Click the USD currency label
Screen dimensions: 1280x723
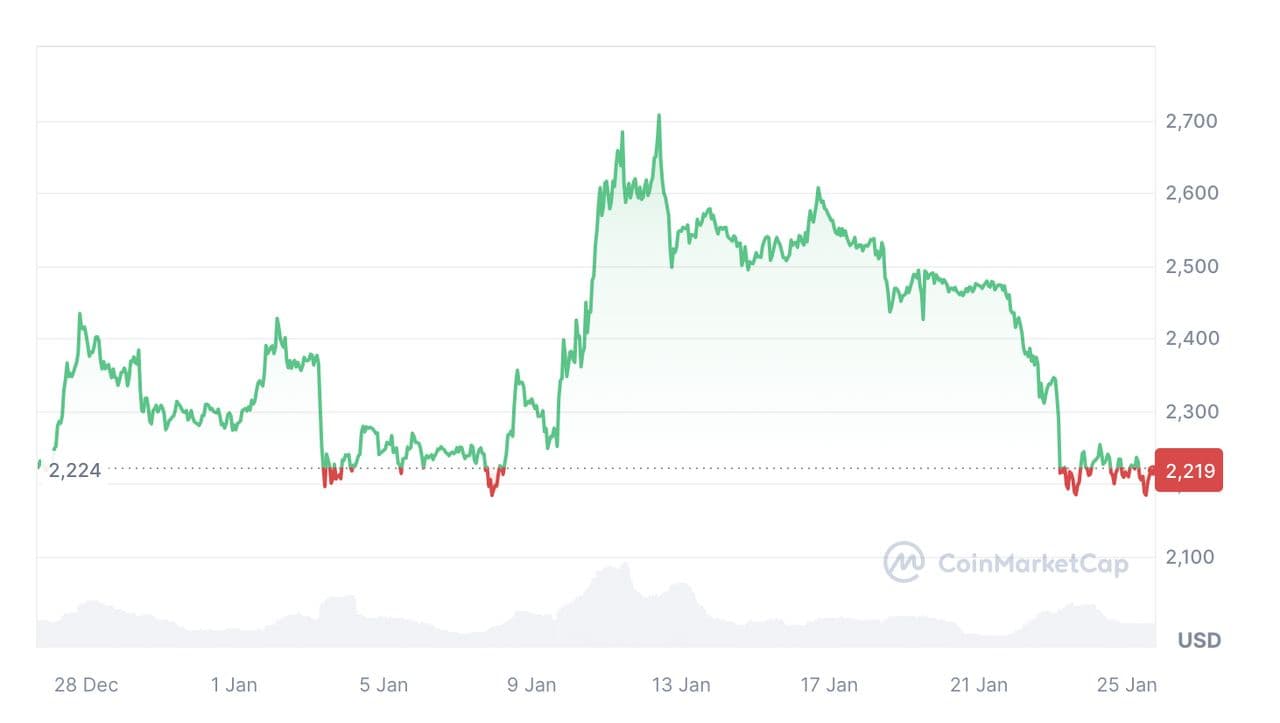click(x=1199, y=640)
